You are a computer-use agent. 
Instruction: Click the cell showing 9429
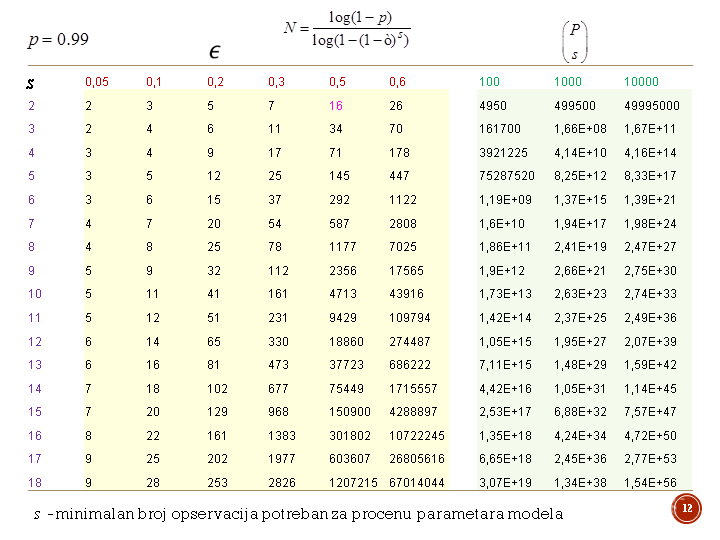click(343, 318)
